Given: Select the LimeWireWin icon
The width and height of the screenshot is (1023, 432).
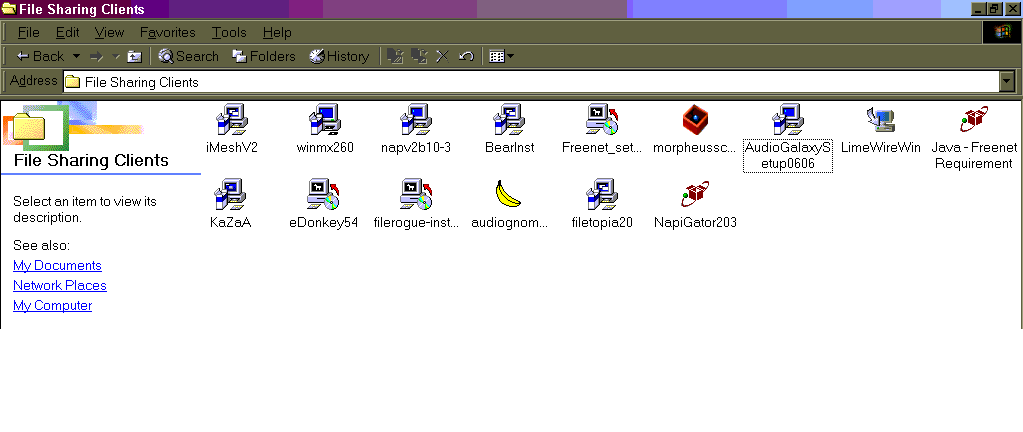Looking at the screenshot, I should click(881, 119).
